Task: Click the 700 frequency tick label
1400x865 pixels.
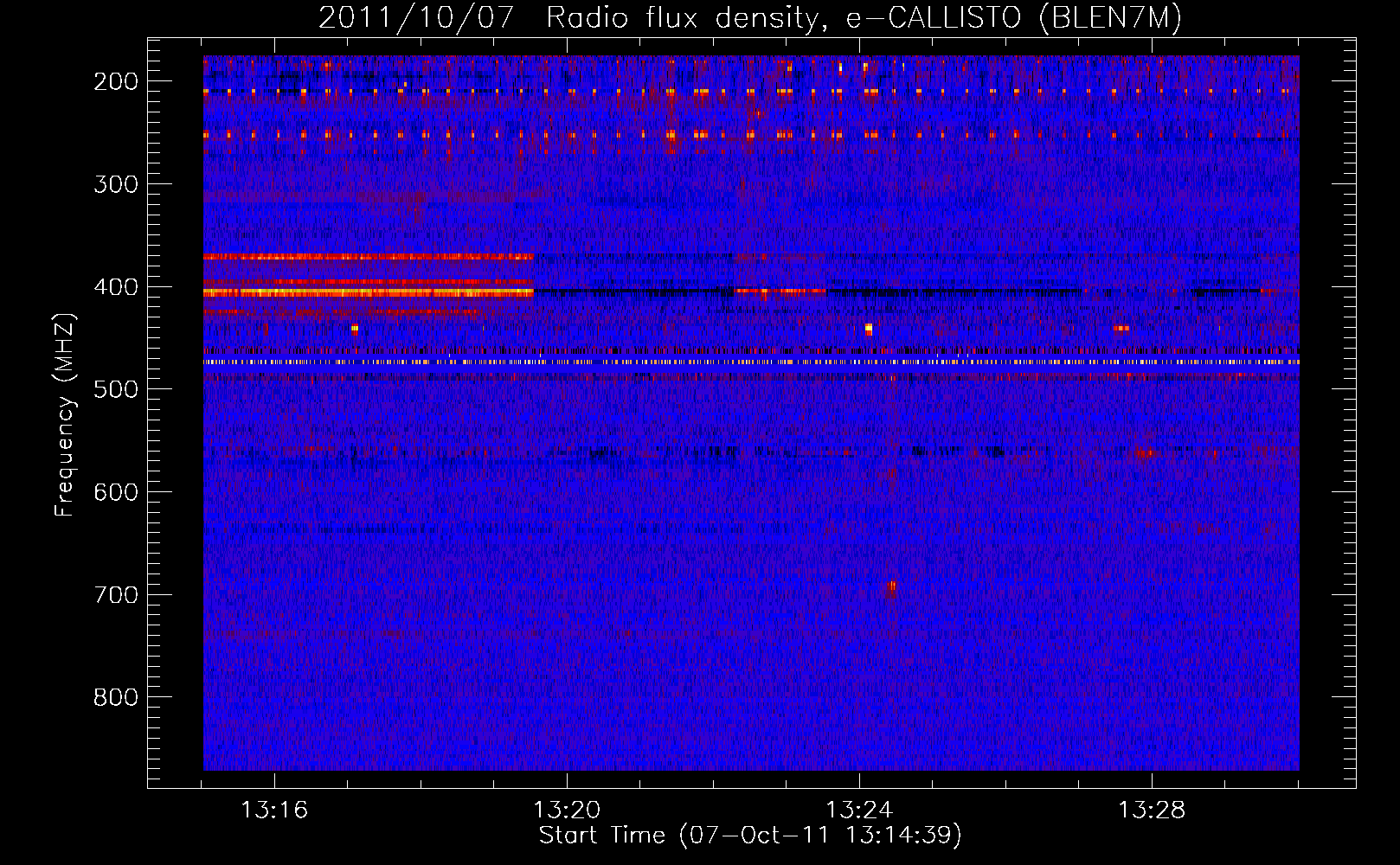Action: tap(116, 595)
